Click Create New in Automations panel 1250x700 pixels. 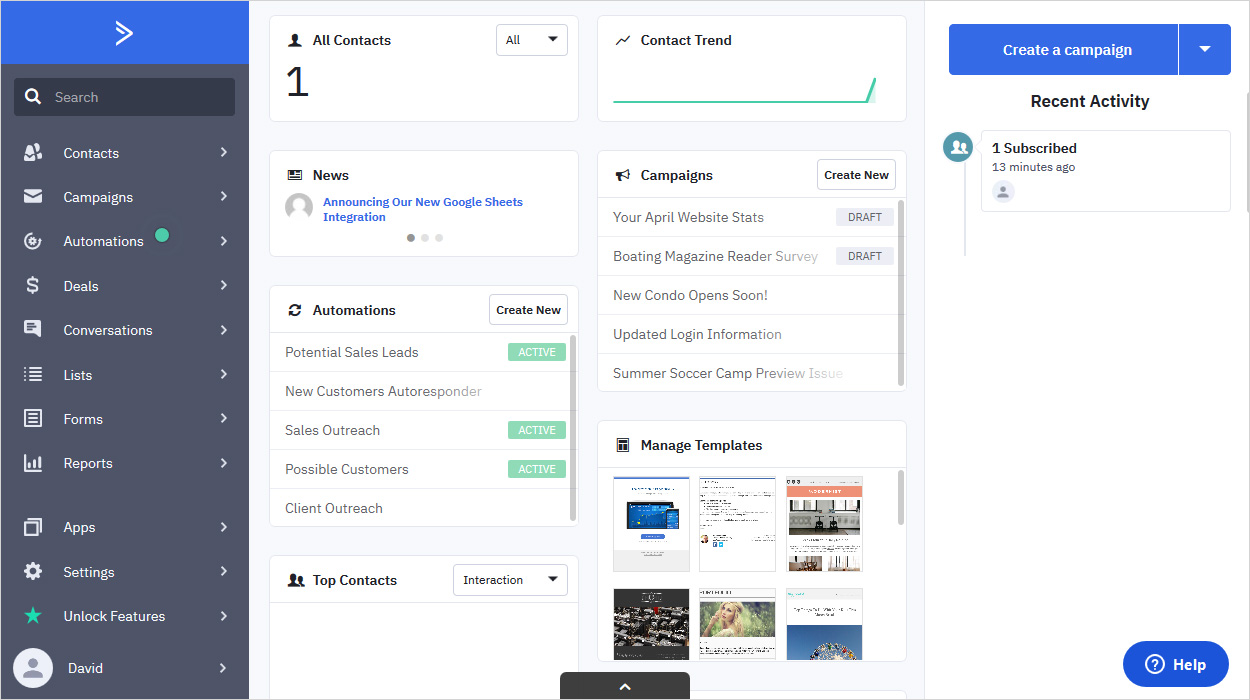coord(528,310)
